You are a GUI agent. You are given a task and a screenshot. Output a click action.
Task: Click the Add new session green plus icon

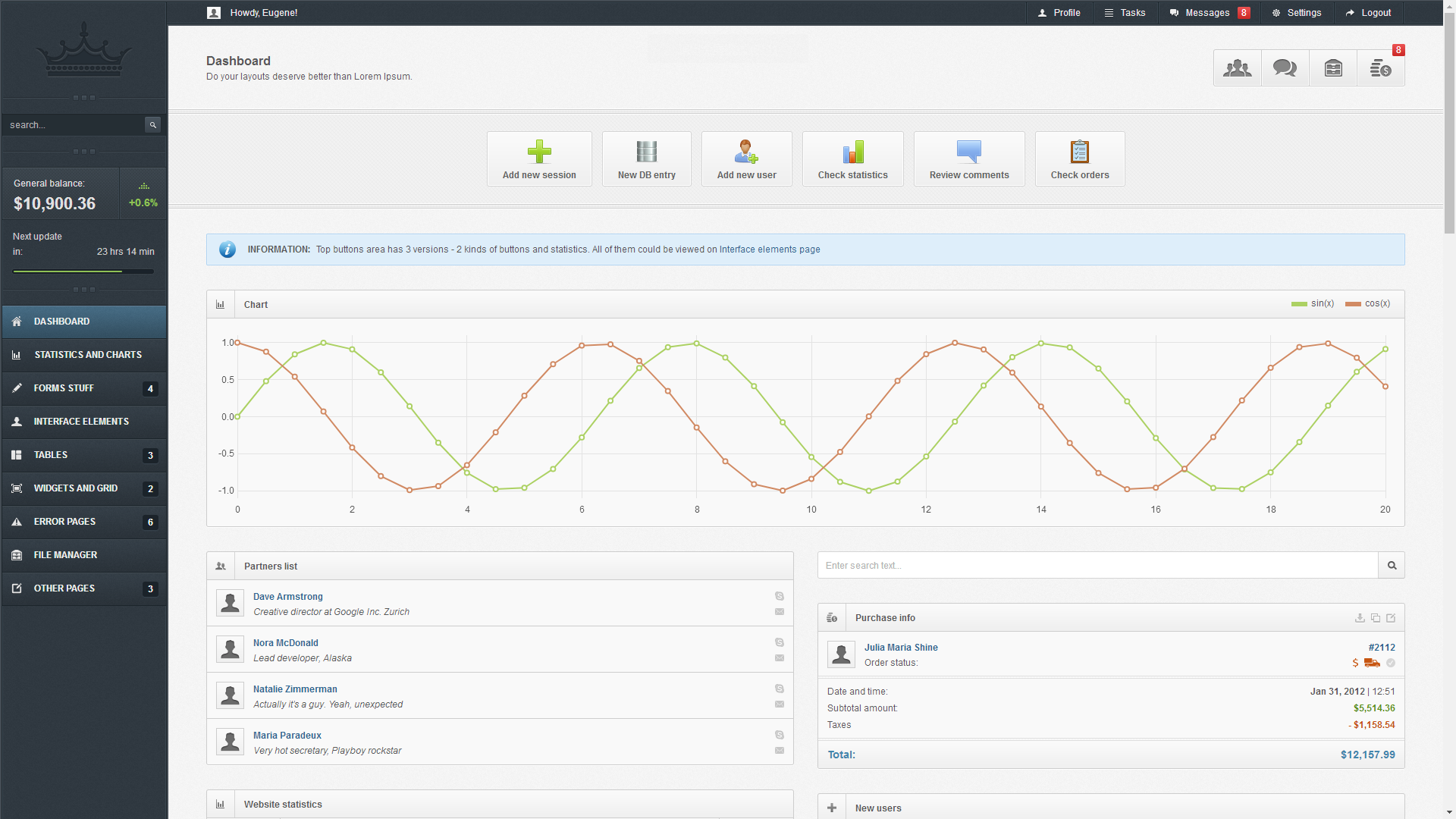click(x=539, y=152)
